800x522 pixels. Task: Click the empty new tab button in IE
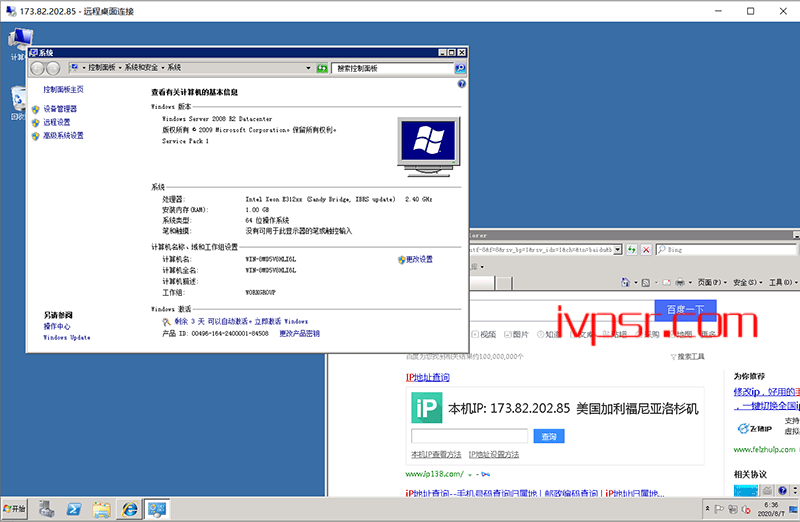(504, 283)
